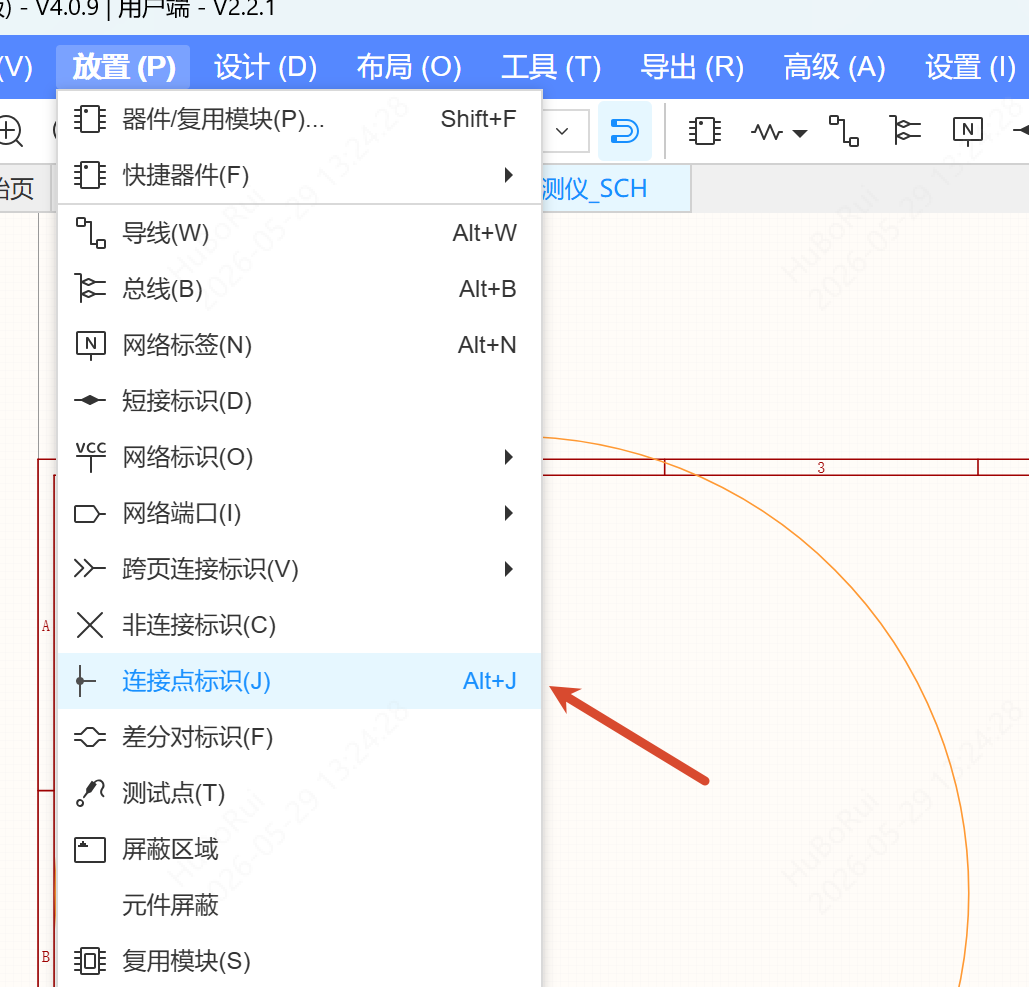Select 非连接标识(C) menu item
The width and height of the screenshot is (1029, 987).
[x=299, y=625]
